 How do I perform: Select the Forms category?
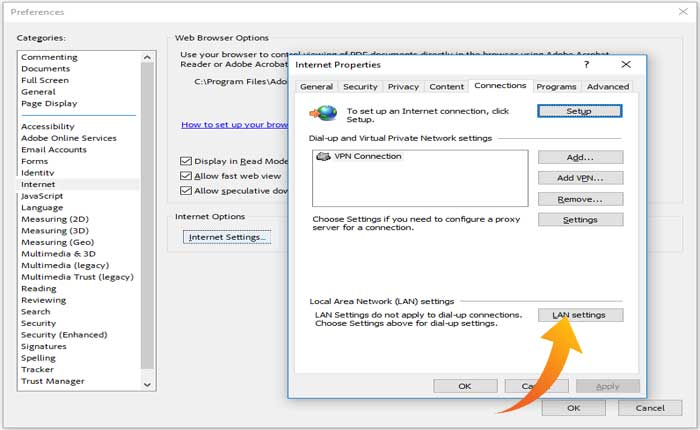point(34,161)
